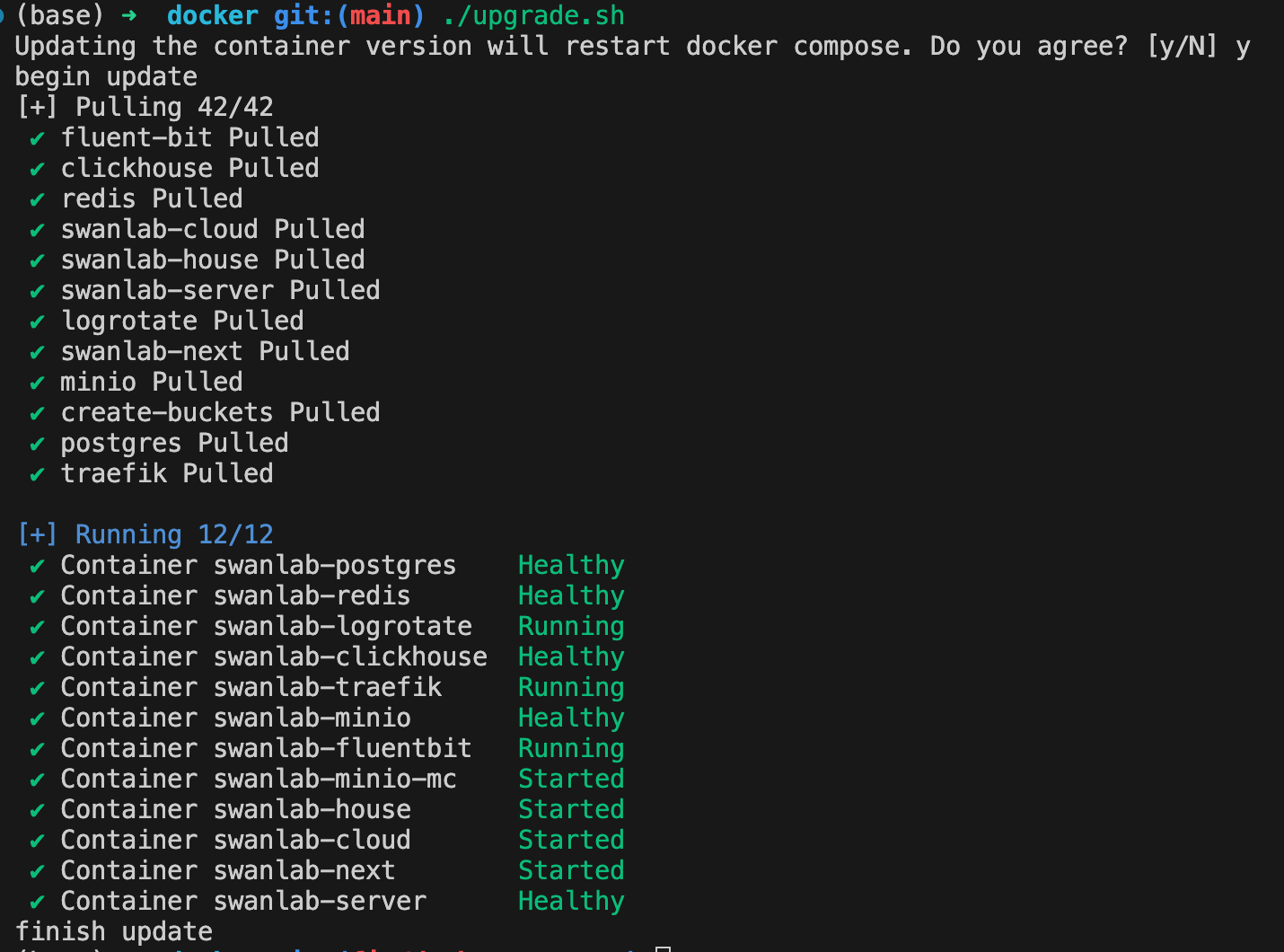The width and height of the screenshot is (1284, 952).
Task: Click the Healthy status of swanlab-redis
Action: coord(571,596)
